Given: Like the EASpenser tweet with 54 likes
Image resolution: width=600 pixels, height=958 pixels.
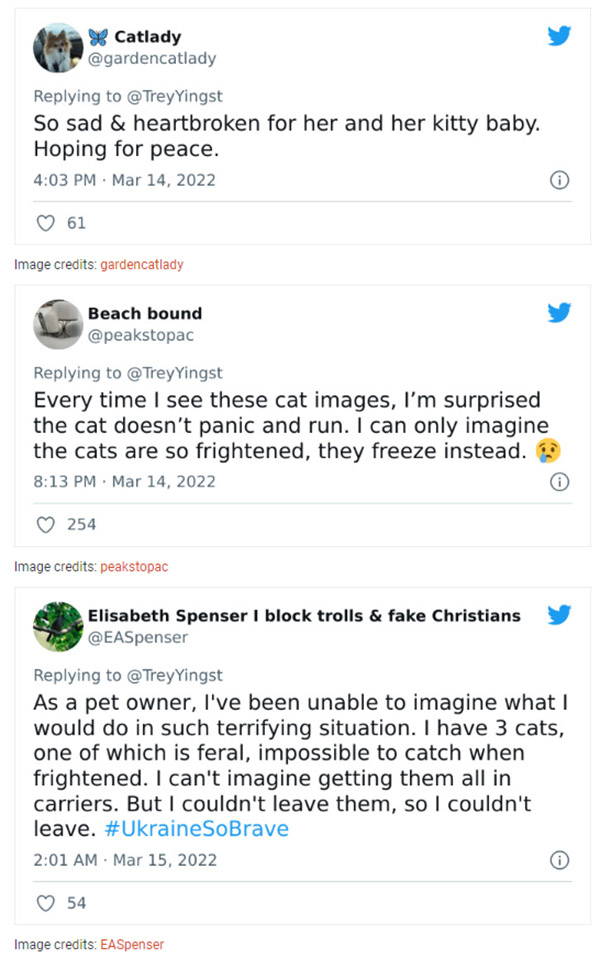Looking at the screenshot, I should click(x=44, y=903).
